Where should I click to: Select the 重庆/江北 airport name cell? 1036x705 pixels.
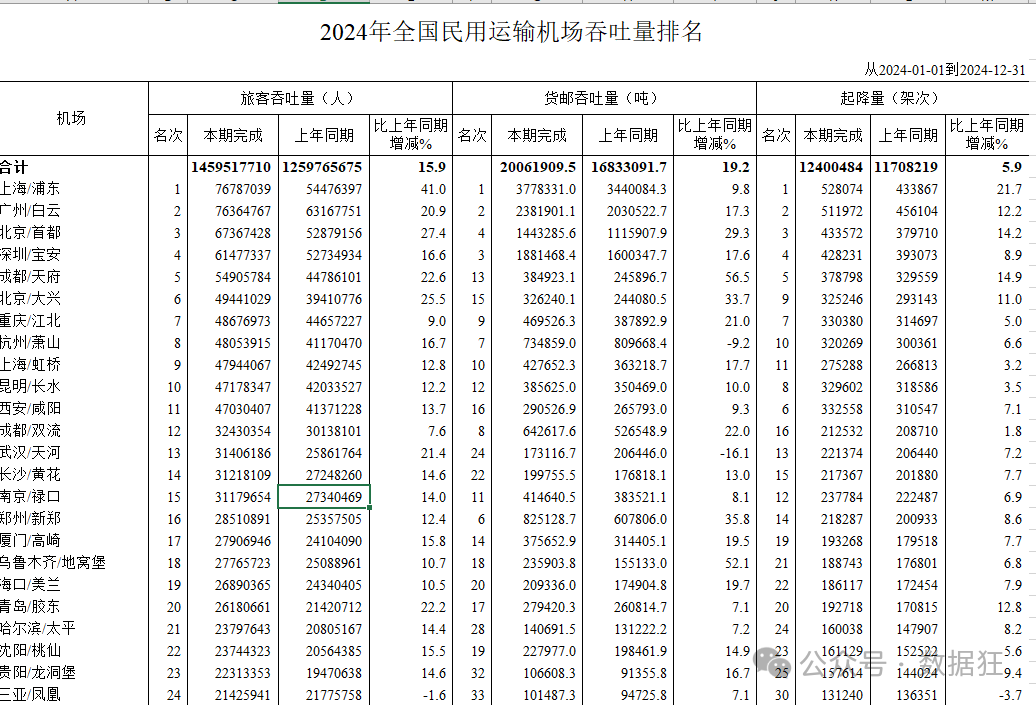coord(30,320)
